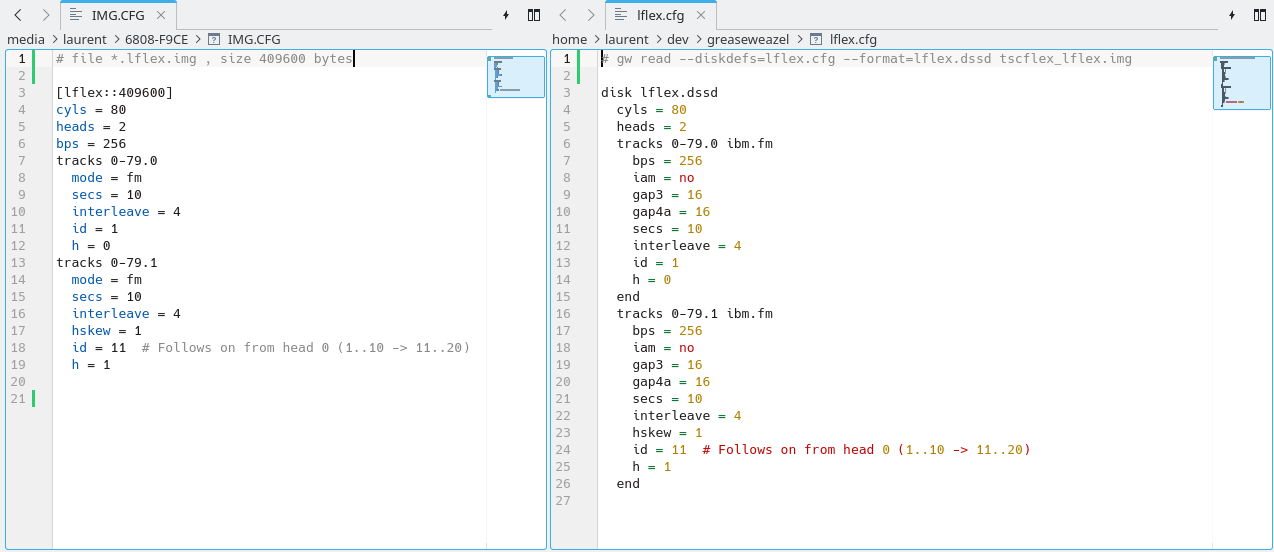
Task: Click 'hskew = 1' in IMG.CFG
Action: [x=106, y=331]
